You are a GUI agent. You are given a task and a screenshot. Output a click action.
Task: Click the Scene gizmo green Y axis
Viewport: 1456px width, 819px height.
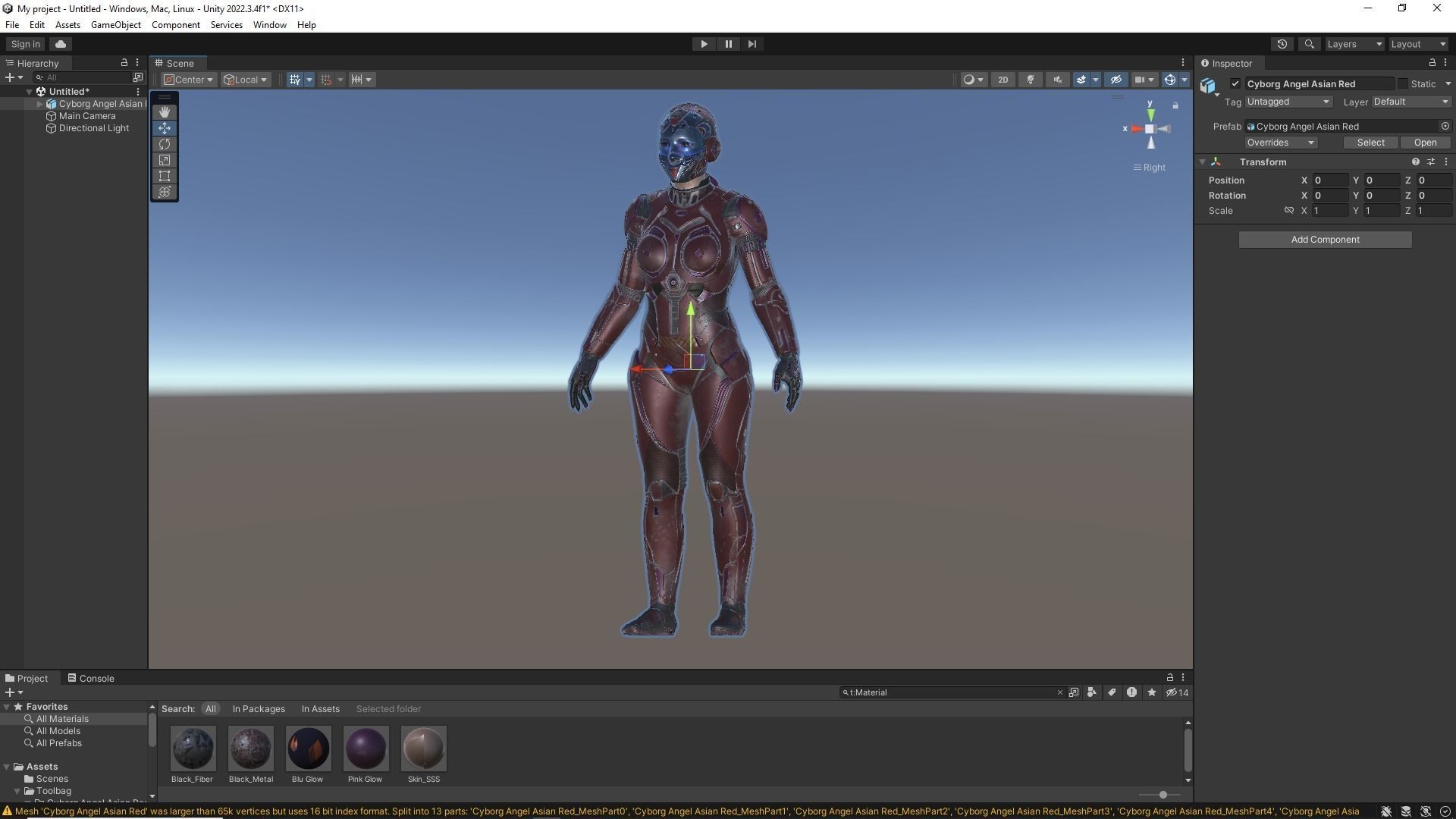(x=1150, y=115)
